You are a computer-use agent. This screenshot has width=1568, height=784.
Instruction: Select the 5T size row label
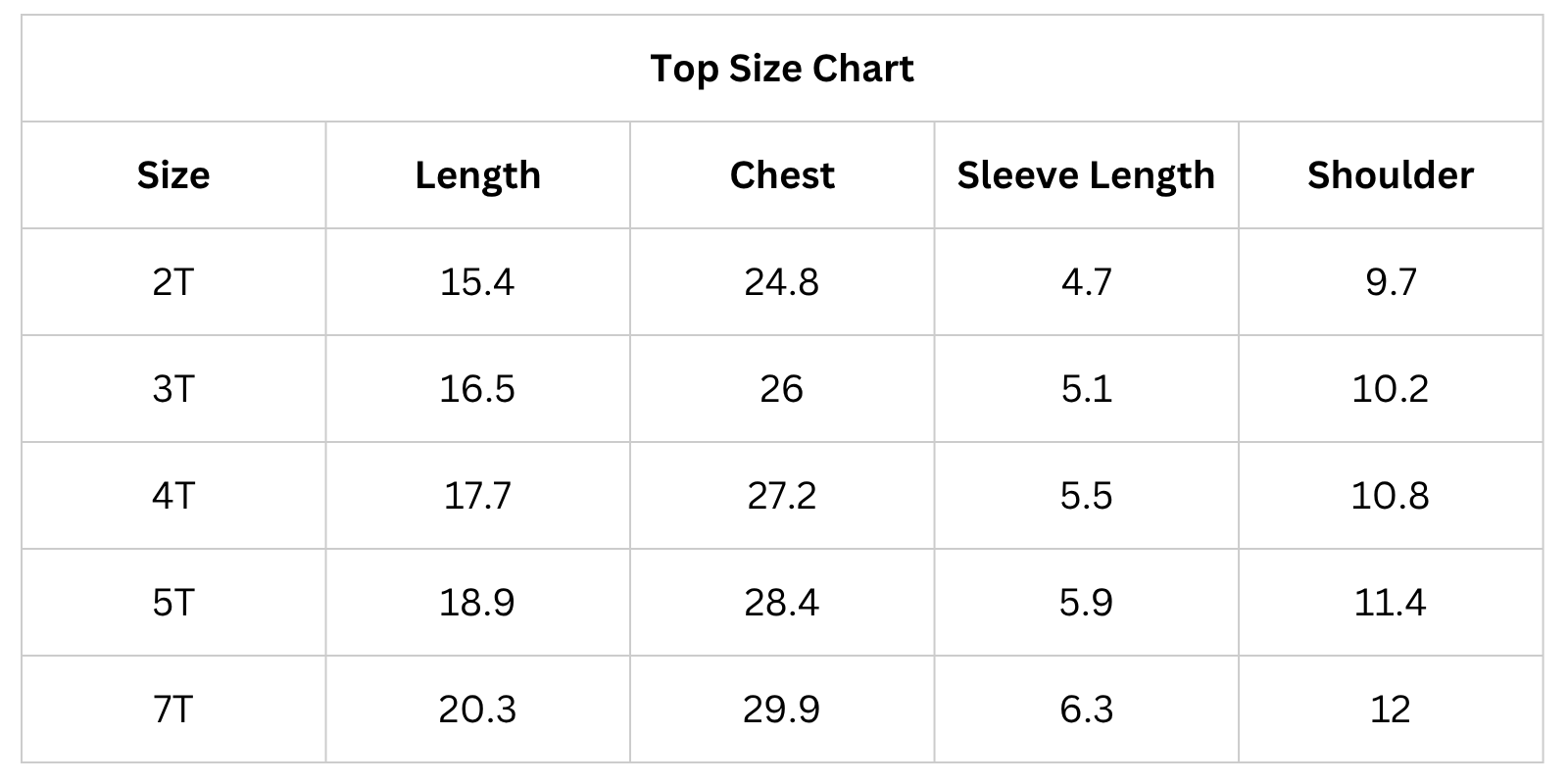click(173, 603)
